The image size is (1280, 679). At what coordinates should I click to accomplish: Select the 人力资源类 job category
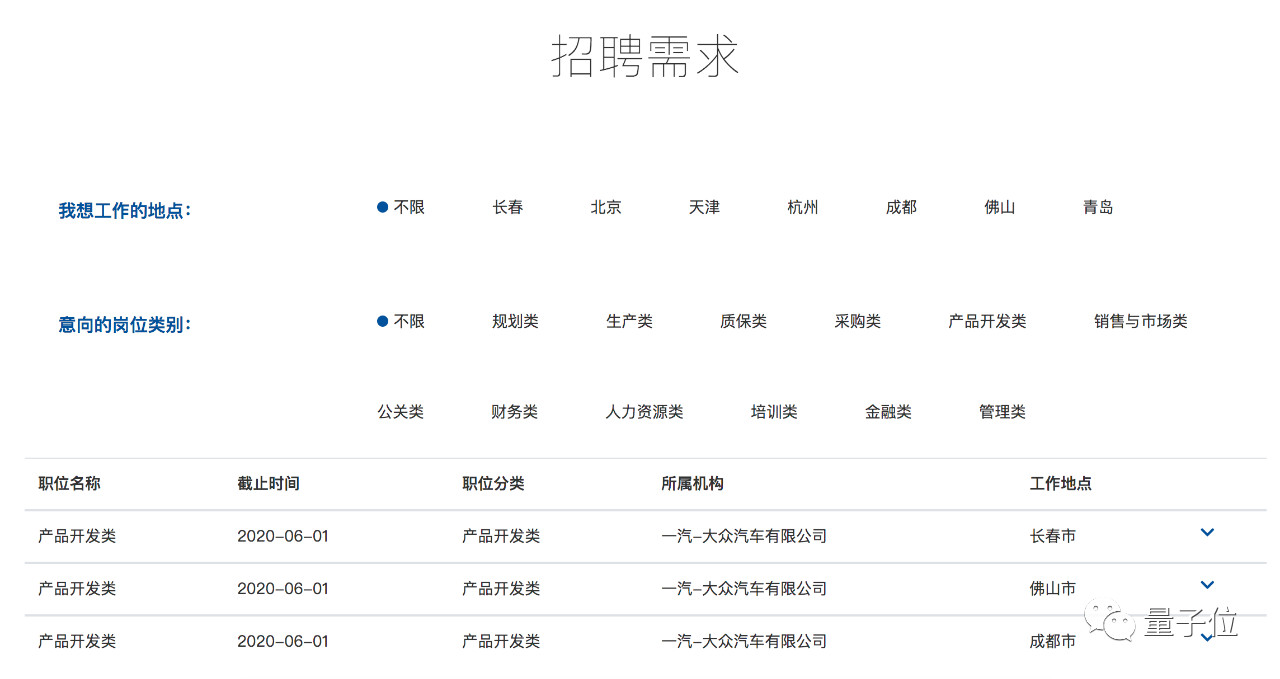(x=644, y=412)
